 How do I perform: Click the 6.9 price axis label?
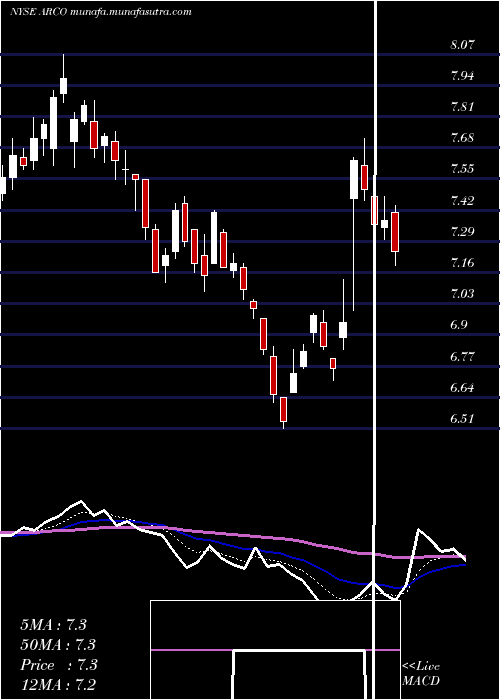pyautogui.click(x=459, y=325)
